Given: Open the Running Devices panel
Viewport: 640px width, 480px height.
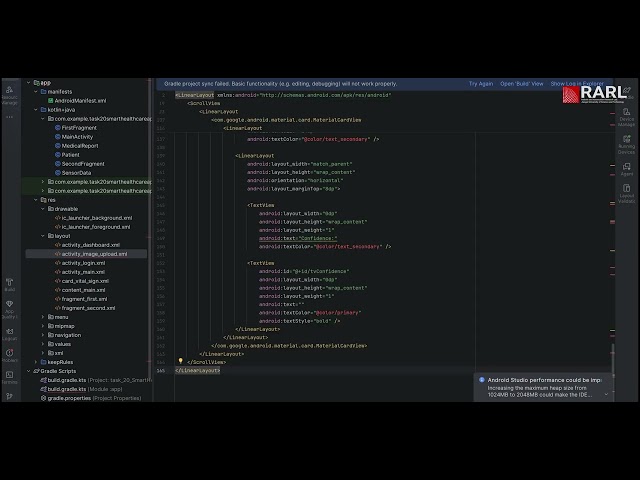Looking at the screenshot, I should (627, 144).
